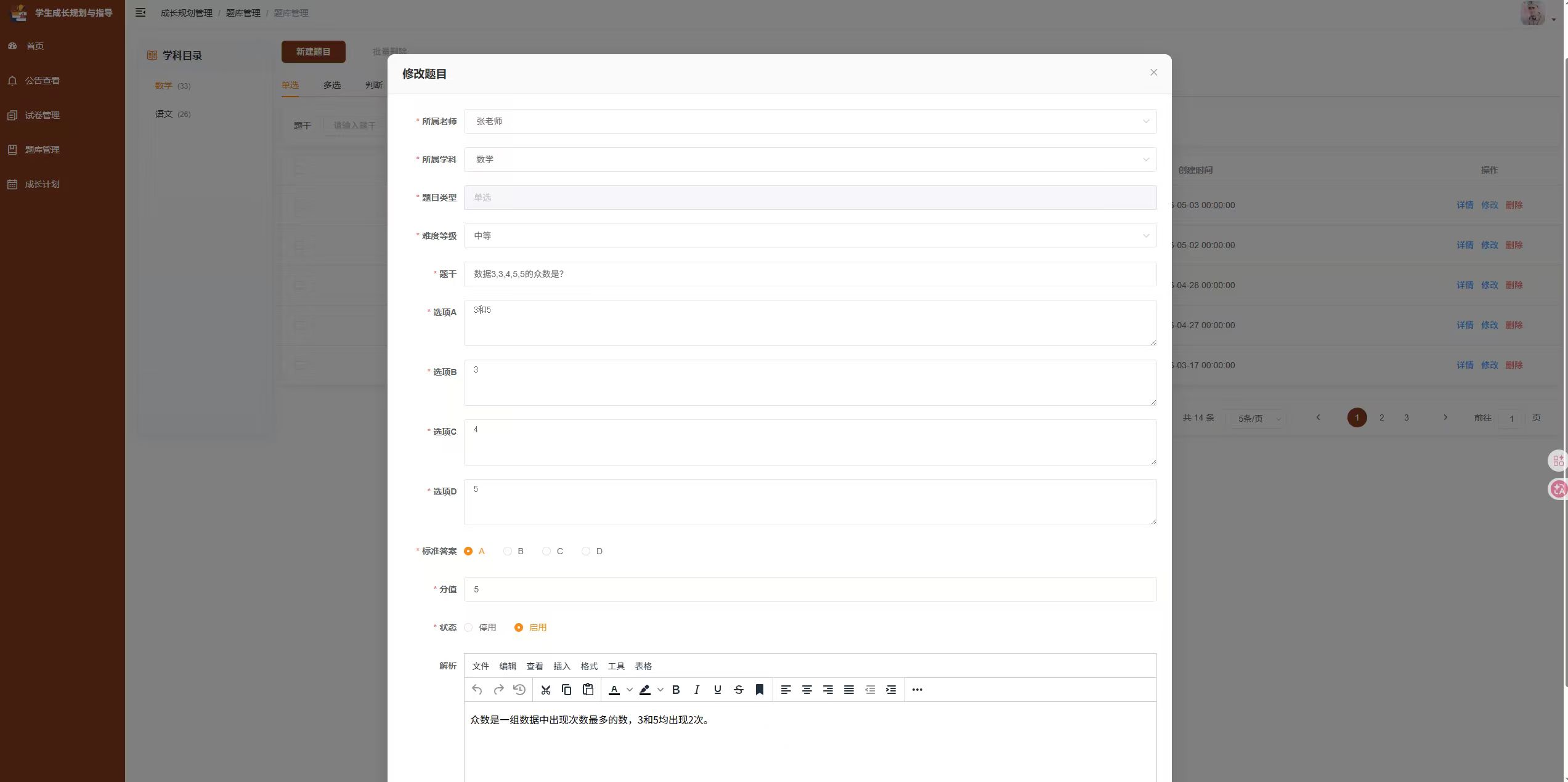Toggle italic formatting
1568x782 pixels.
tap(697, 690)
